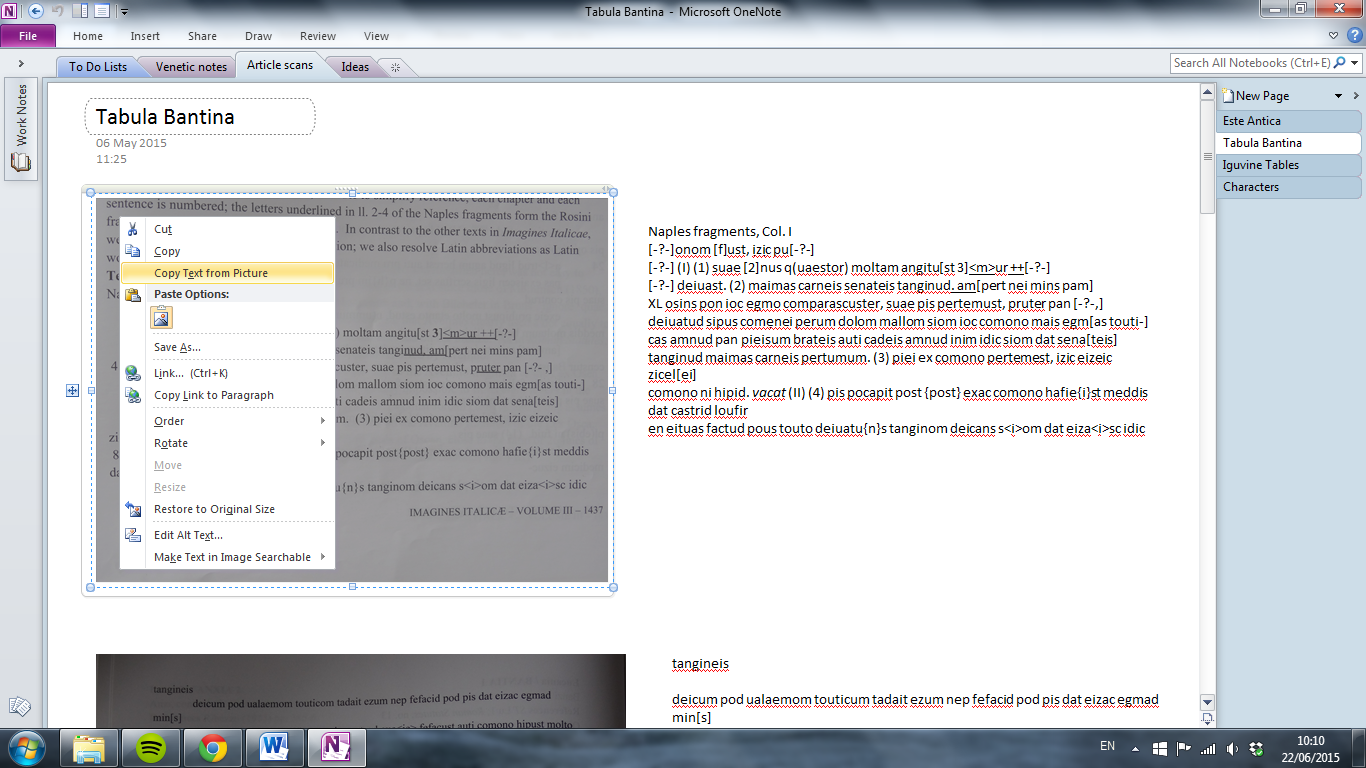1366x768 pixels.
Task: Toggle ribbon visibility with the chevron
Action: [x=1337, y=36]
